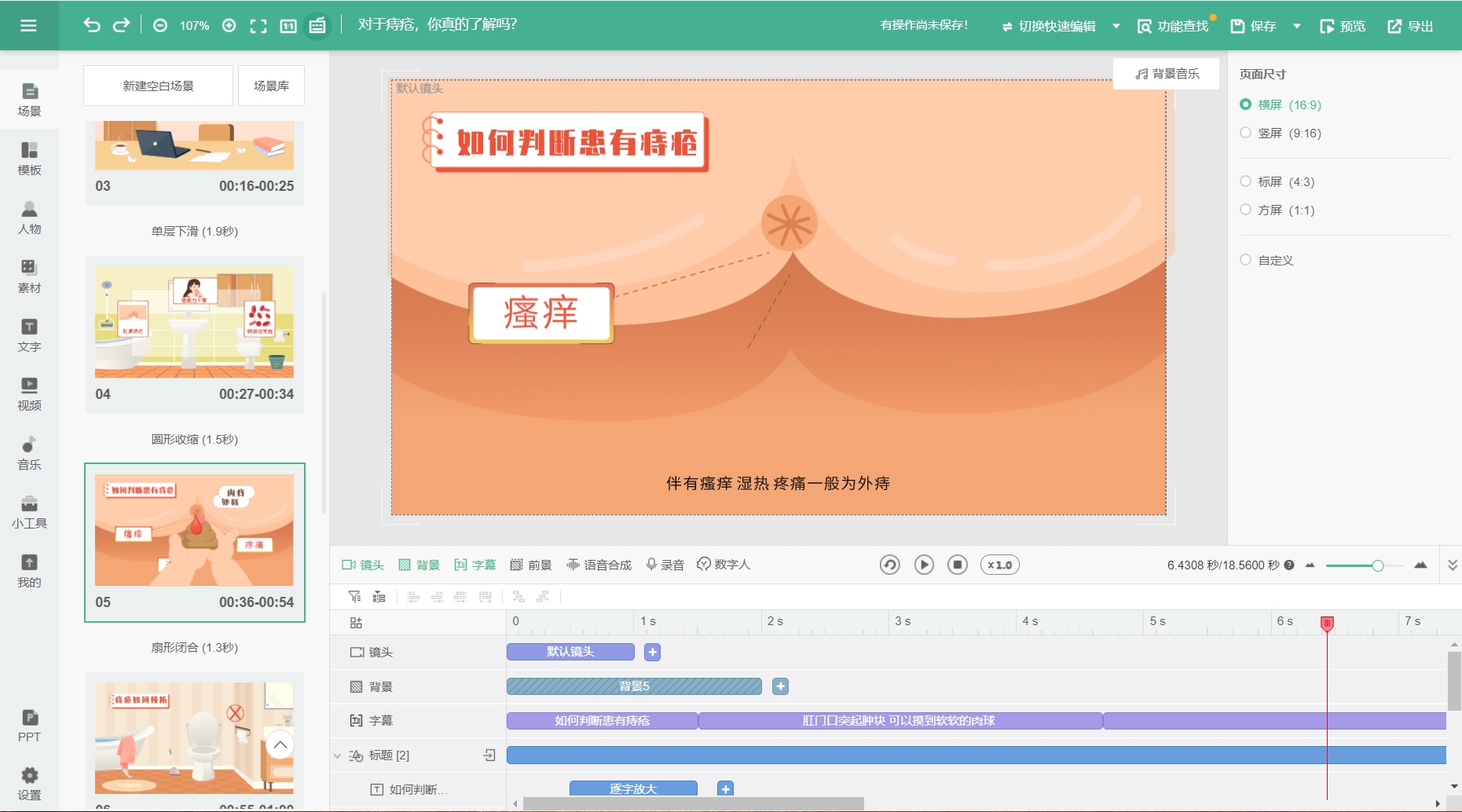This screenshot has height=812, width=1462.
Task: Open 素材 materials panel
Action: (29, 276)
